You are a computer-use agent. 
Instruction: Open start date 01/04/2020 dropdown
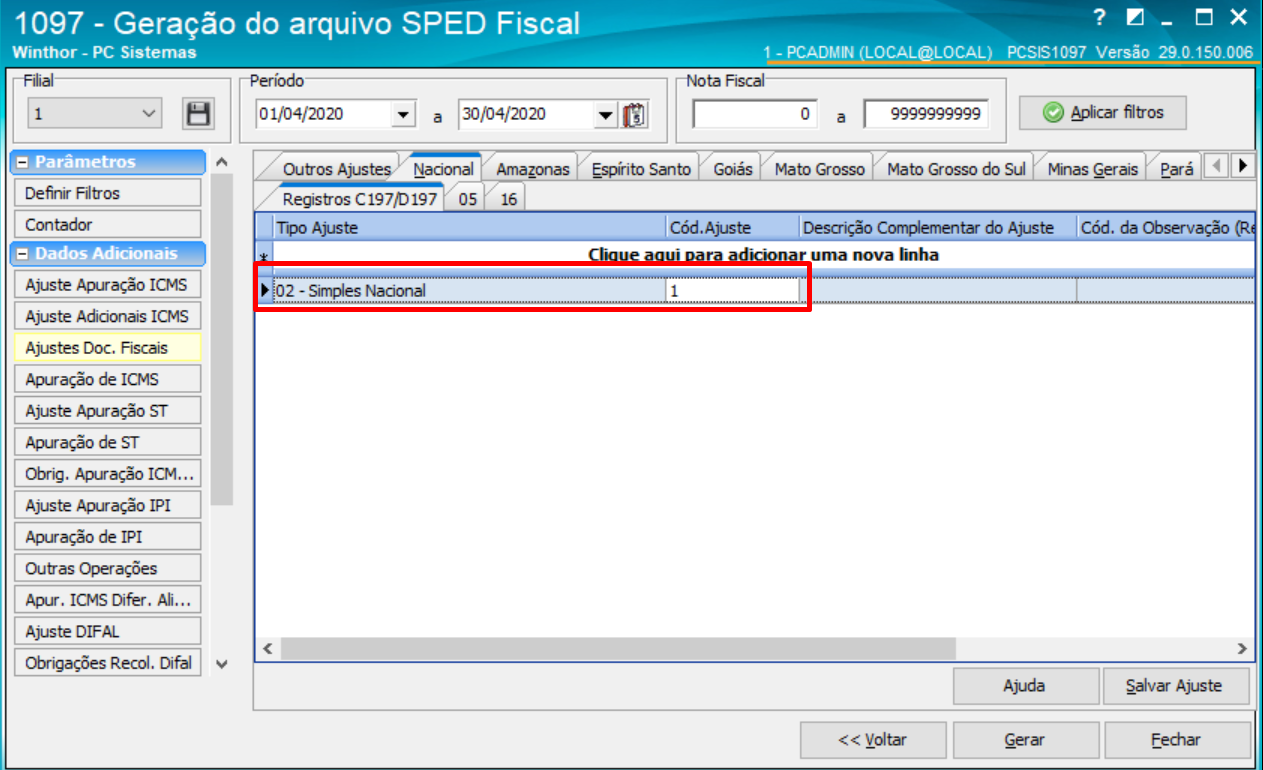(403, 115)
